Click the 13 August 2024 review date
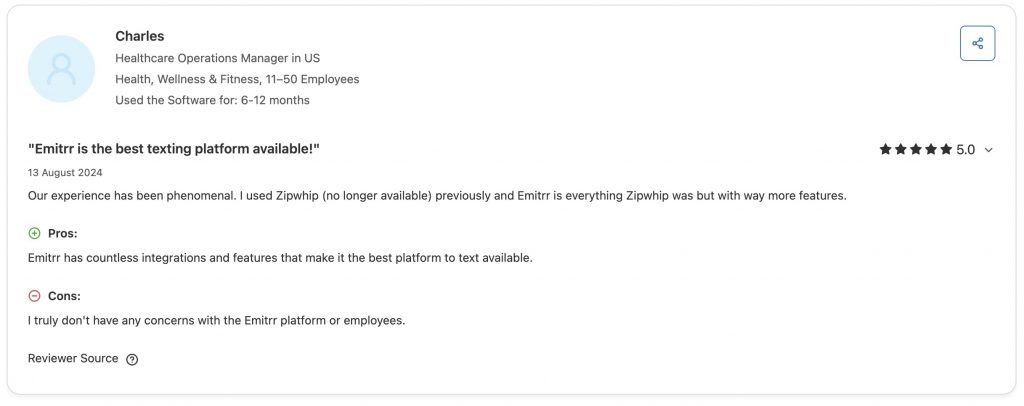1024x406 pixels. point(66,172)
